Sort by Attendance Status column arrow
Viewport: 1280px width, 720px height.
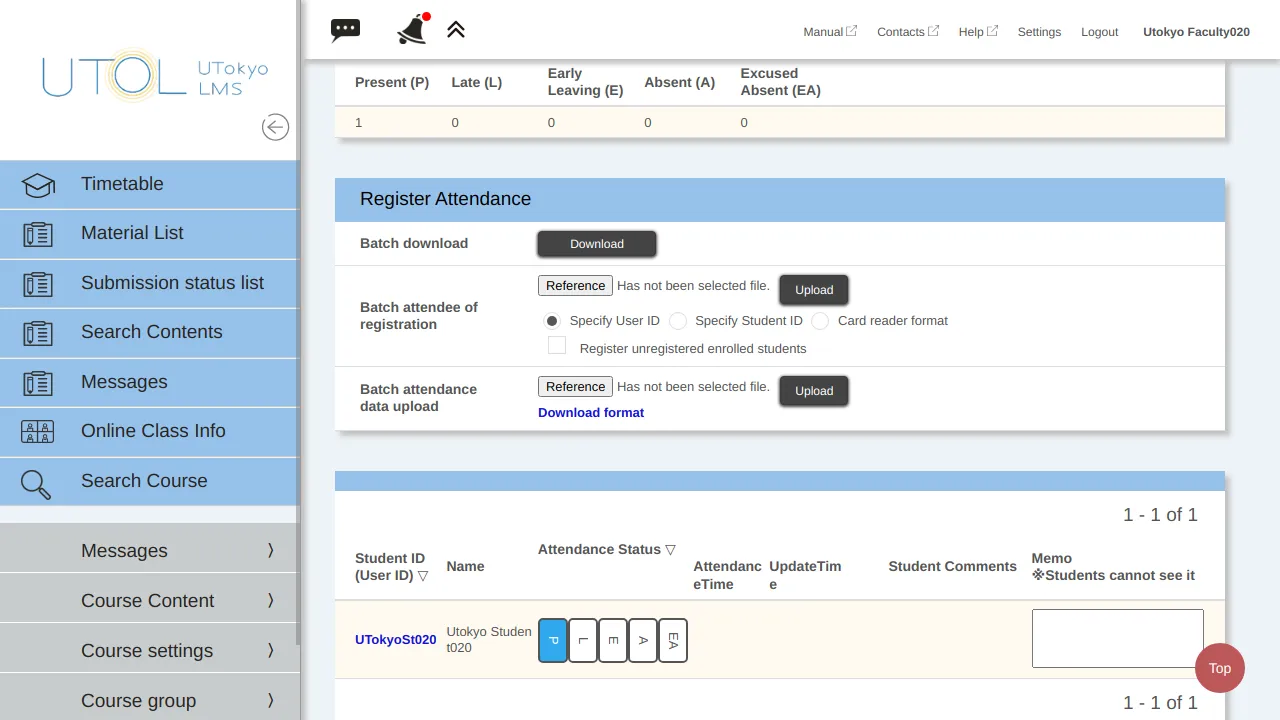pyautogui.click(x=671, y=550)
